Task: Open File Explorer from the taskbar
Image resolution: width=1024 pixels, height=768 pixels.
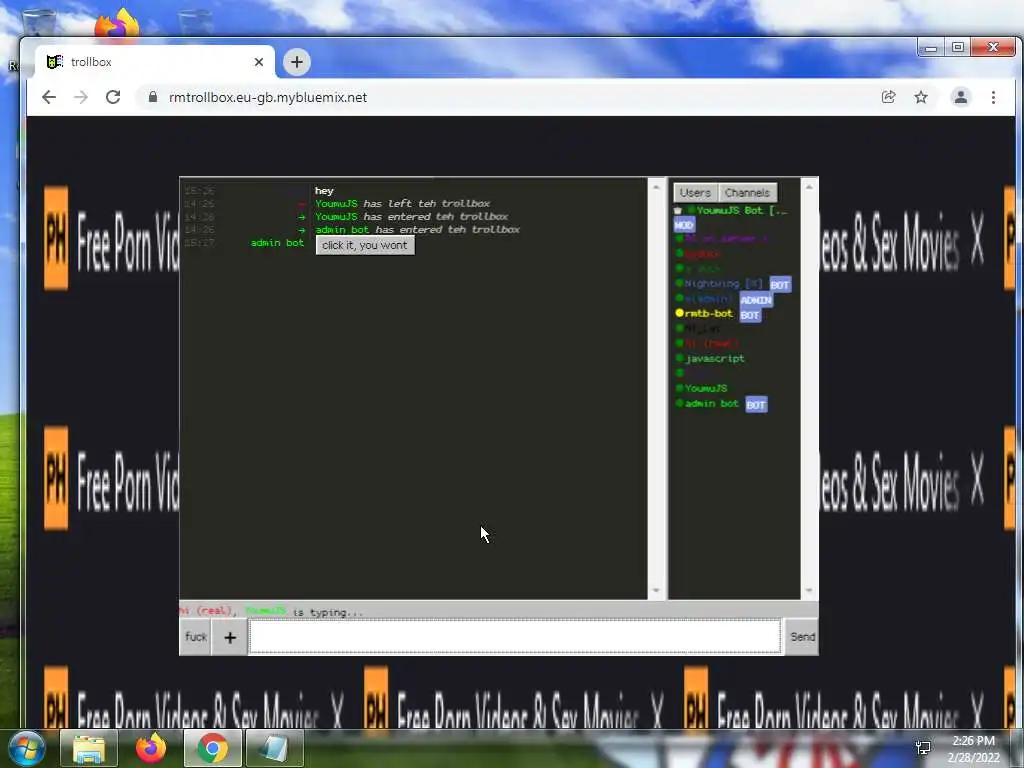Action: (x=89, y=749)
